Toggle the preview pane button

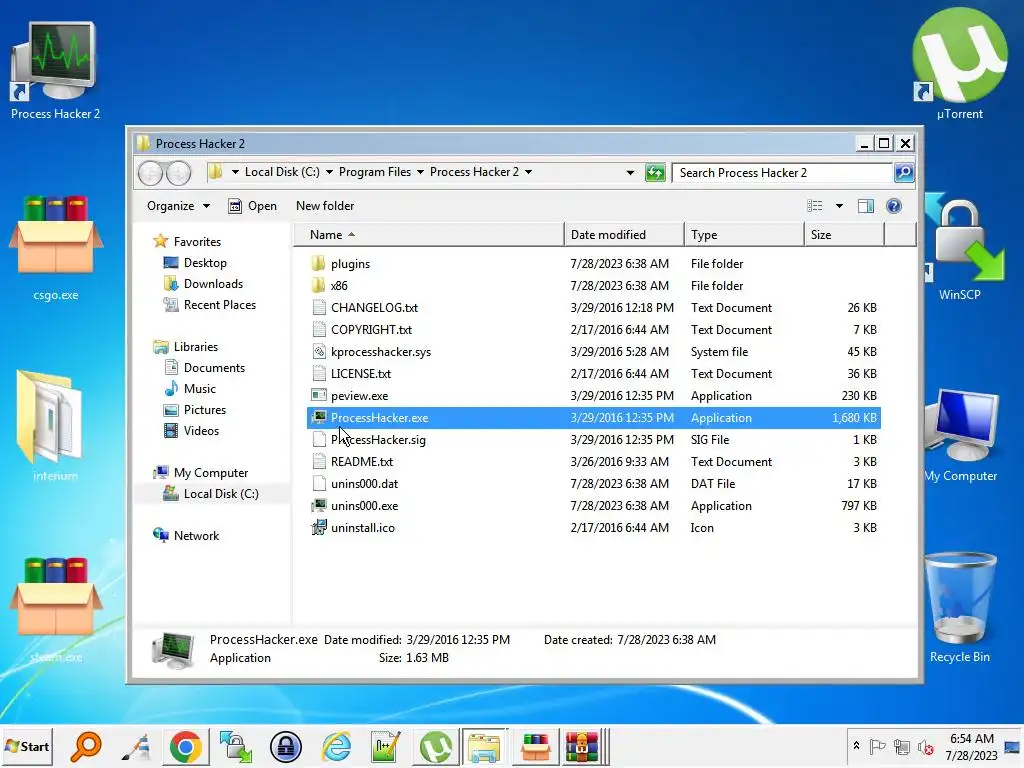(866, 206)
